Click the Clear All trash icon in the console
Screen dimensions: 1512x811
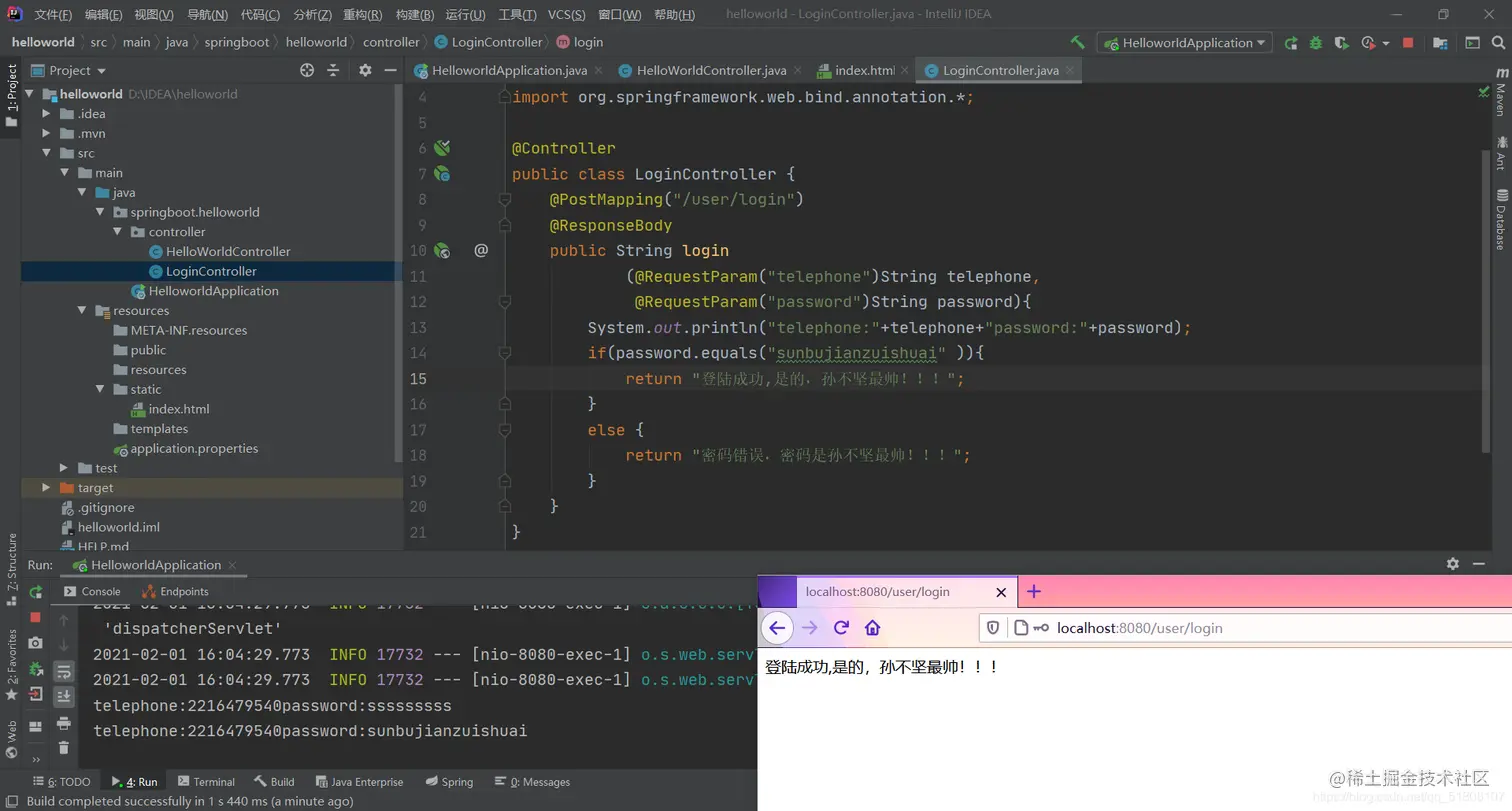point(63,747)
